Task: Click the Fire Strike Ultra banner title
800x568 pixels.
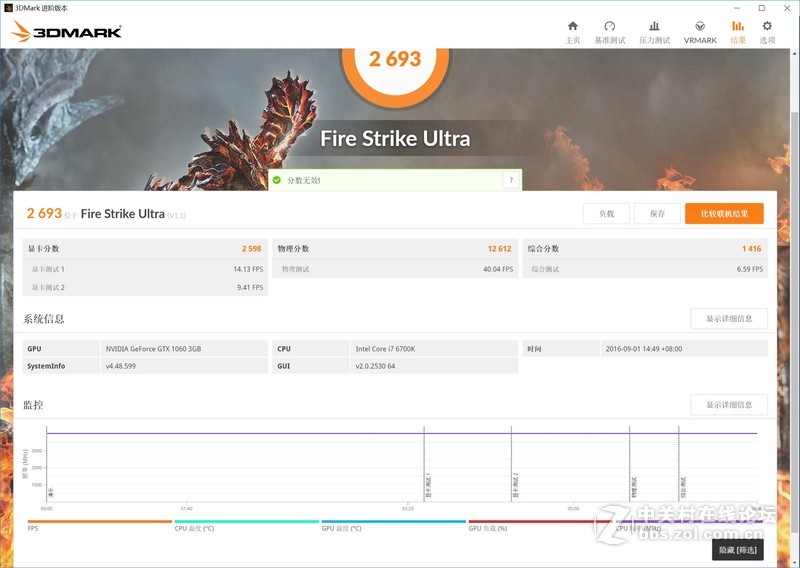Action: 395,138
